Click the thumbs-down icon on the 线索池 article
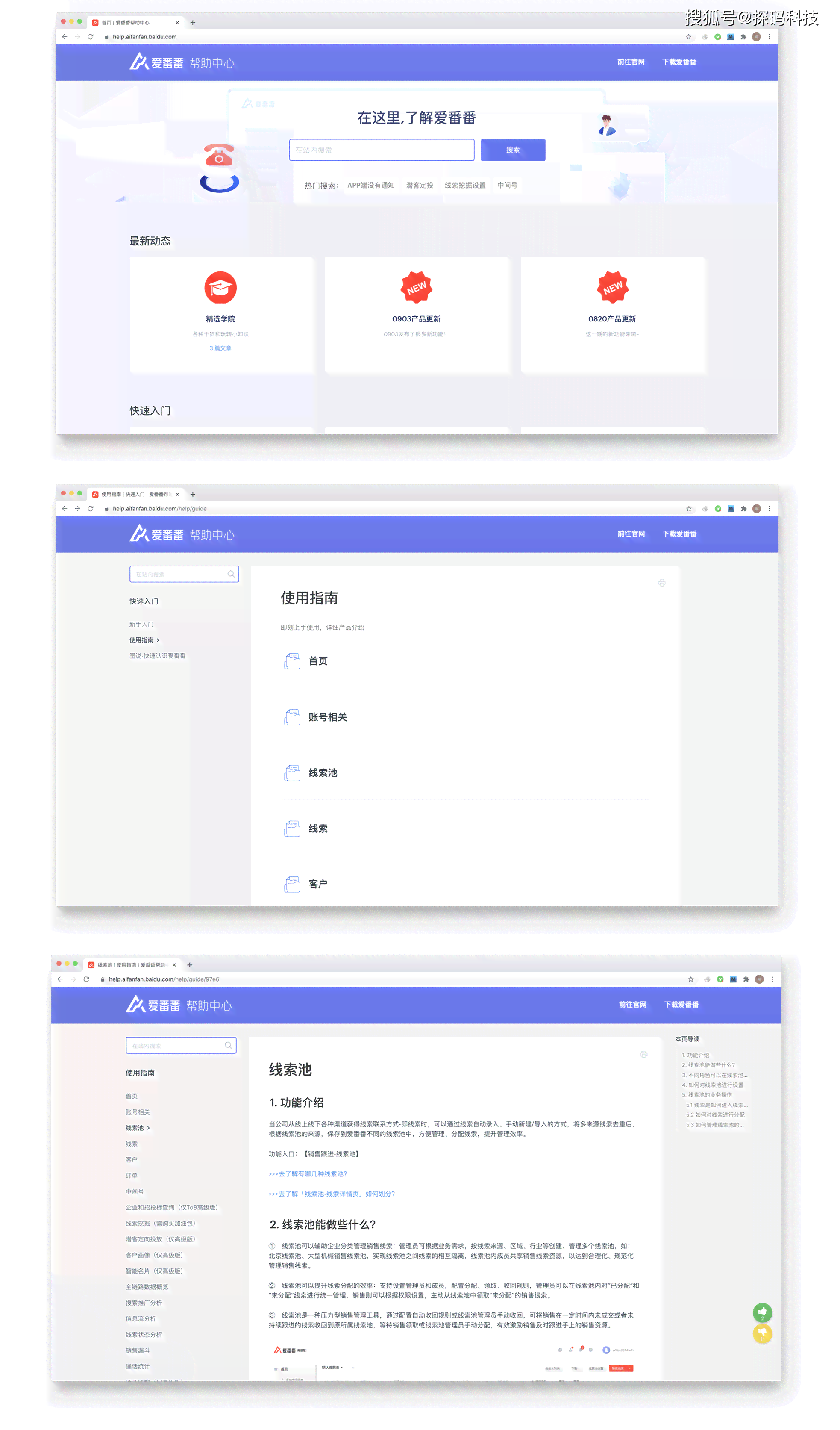The height and width of the screenshot is (1430, 840). pyautogui.click(x=762, y=1333)
